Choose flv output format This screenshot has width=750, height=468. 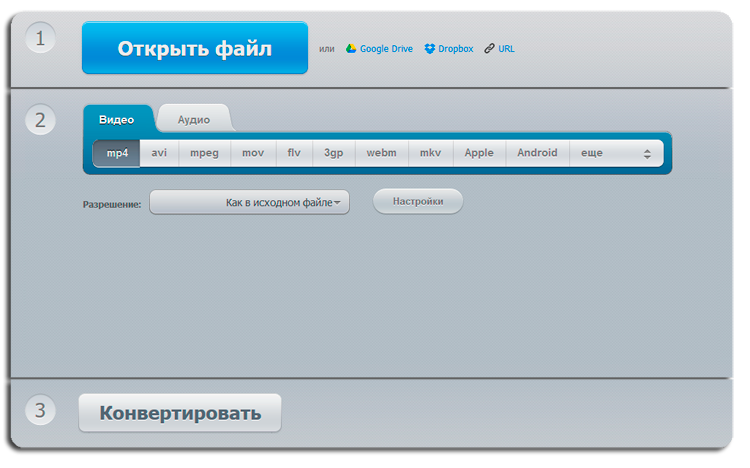pyautogui.click(x=294, y=153)
